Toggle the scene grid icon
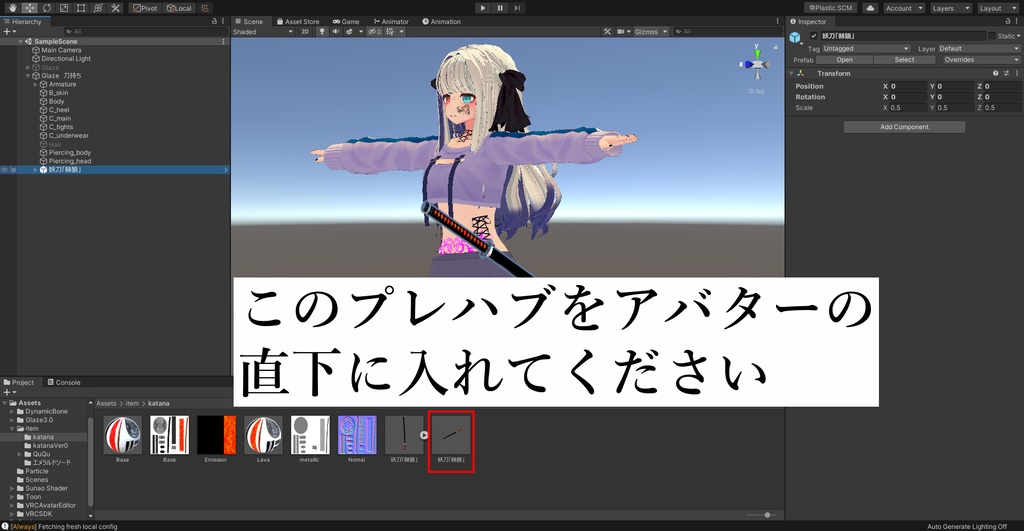 coord(391,31)
